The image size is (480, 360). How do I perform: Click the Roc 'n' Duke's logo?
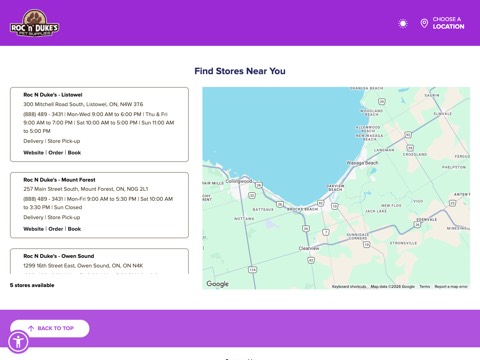pyautogui.click(x=35, y=23)
